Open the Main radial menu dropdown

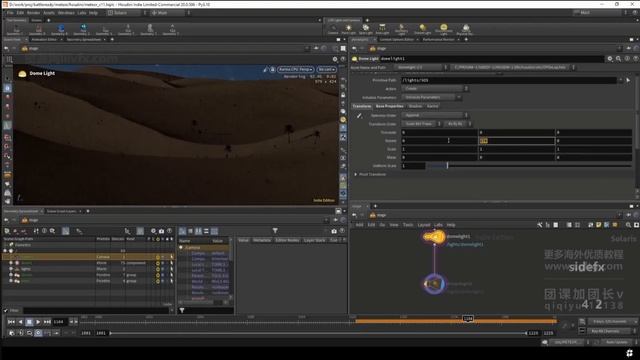[169, 13]
